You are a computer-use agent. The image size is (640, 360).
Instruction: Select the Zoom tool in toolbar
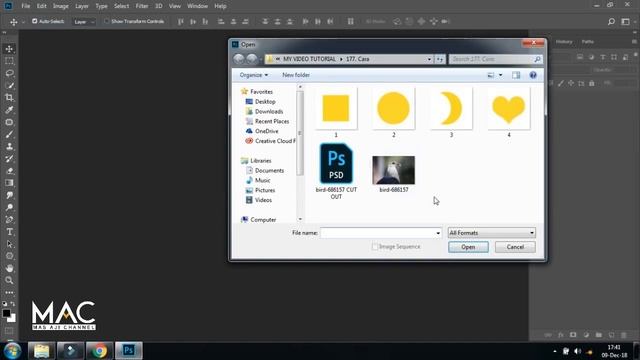click(9, 280)
